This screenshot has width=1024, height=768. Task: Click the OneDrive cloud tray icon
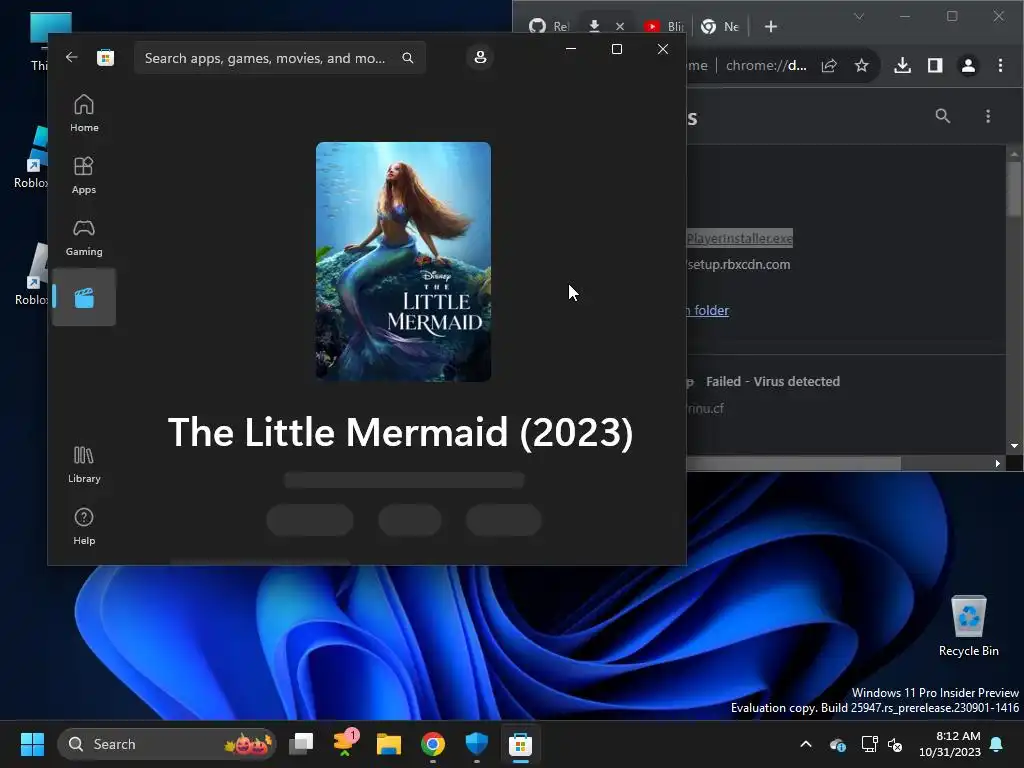(x=837, y=744)
